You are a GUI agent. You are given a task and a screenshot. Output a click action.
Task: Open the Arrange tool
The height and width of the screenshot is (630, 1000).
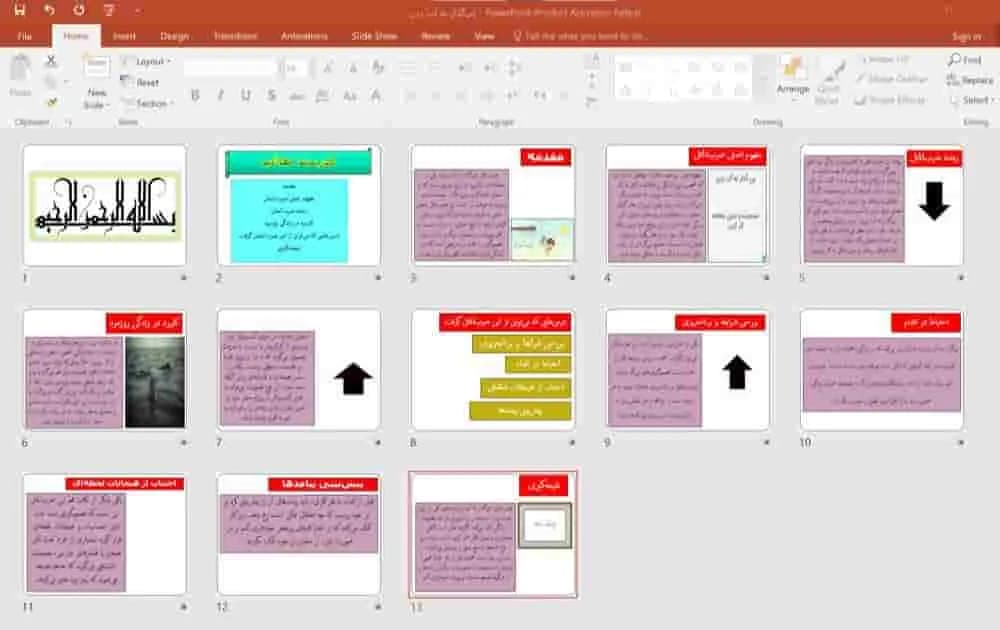793,77
